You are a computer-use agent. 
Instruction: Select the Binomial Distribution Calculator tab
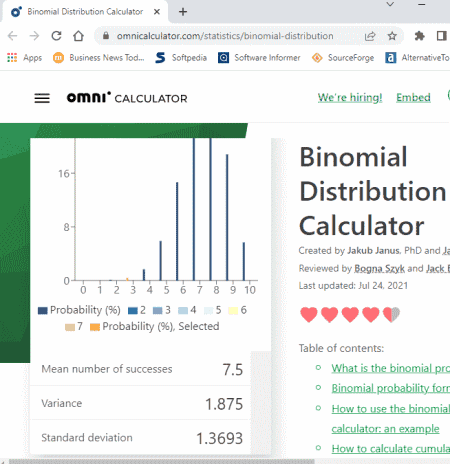tap(85, 12)
